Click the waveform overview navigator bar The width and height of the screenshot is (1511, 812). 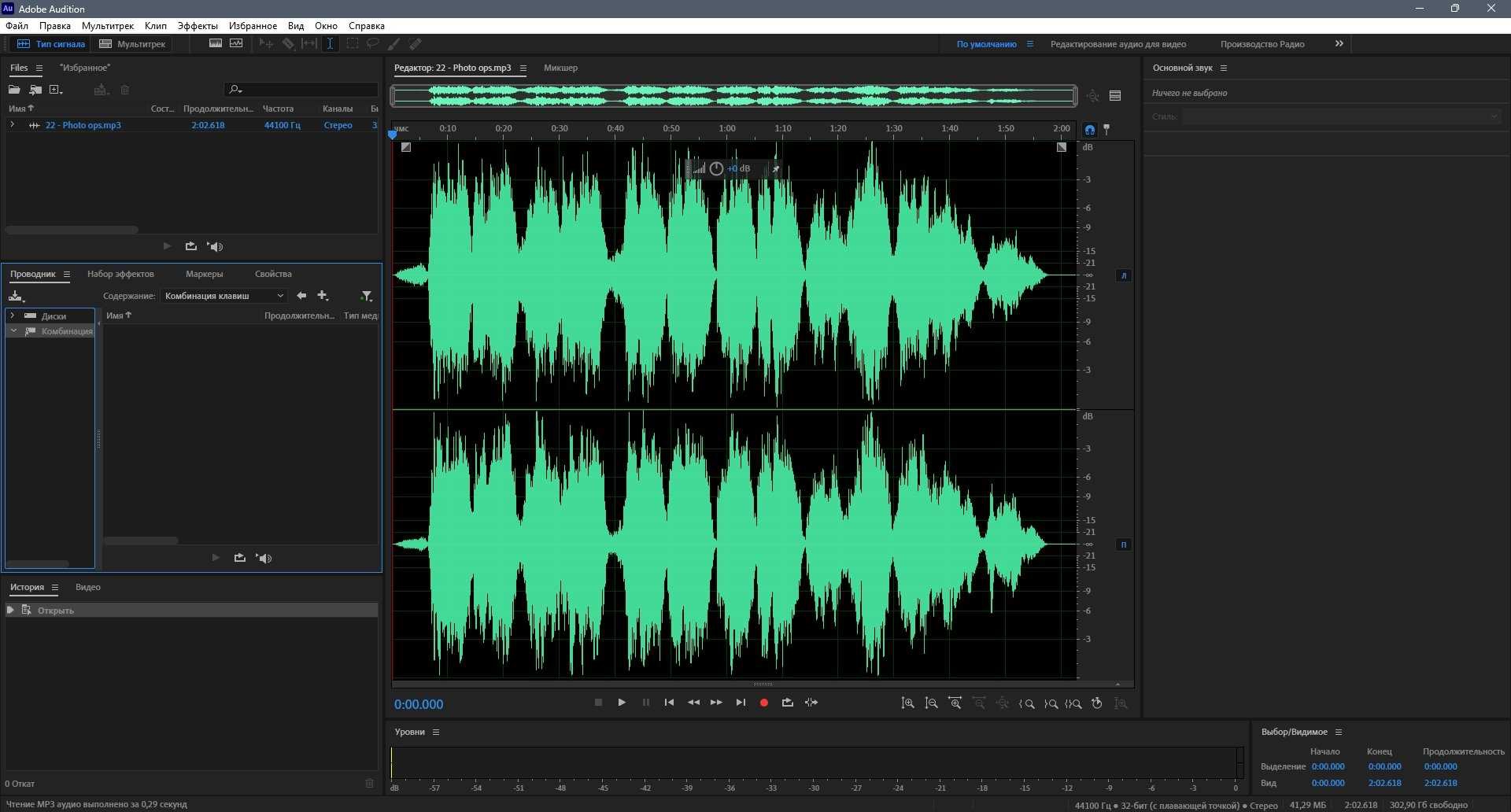coord(734,96)
